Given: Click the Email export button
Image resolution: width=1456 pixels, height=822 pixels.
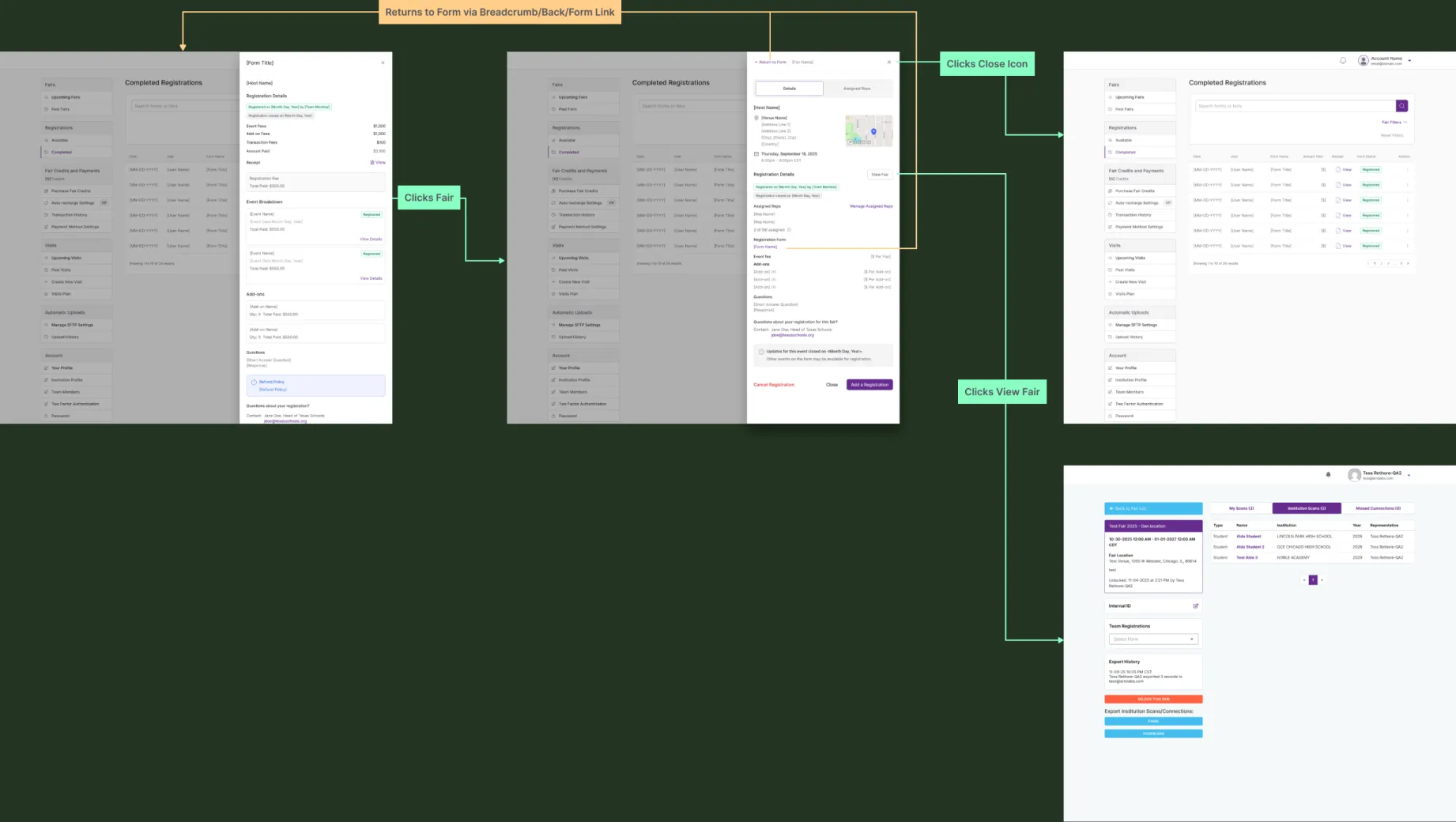Looking at the screenshot, I should tap(1153, 721).
